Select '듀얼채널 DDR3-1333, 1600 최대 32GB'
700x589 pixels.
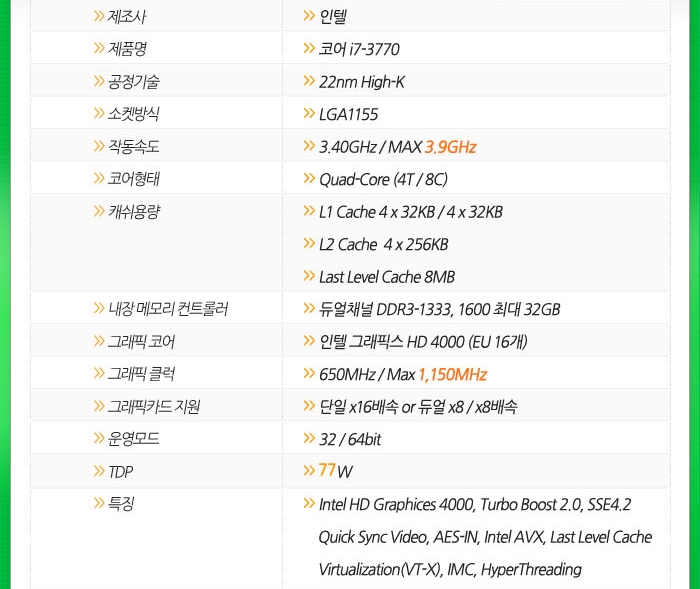439,309
